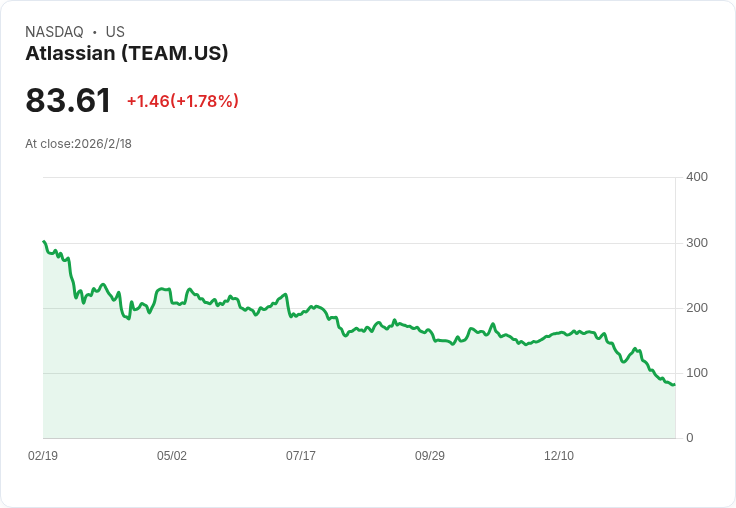
Task: Click the price line's lowest dip before 05/02
Action: point(129,318)
